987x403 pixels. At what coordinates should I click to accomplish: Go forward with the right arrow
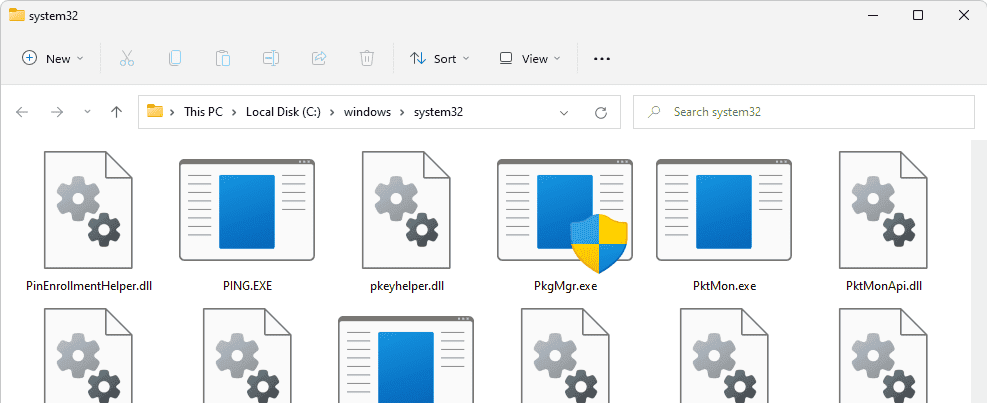(x=57, y=112)
